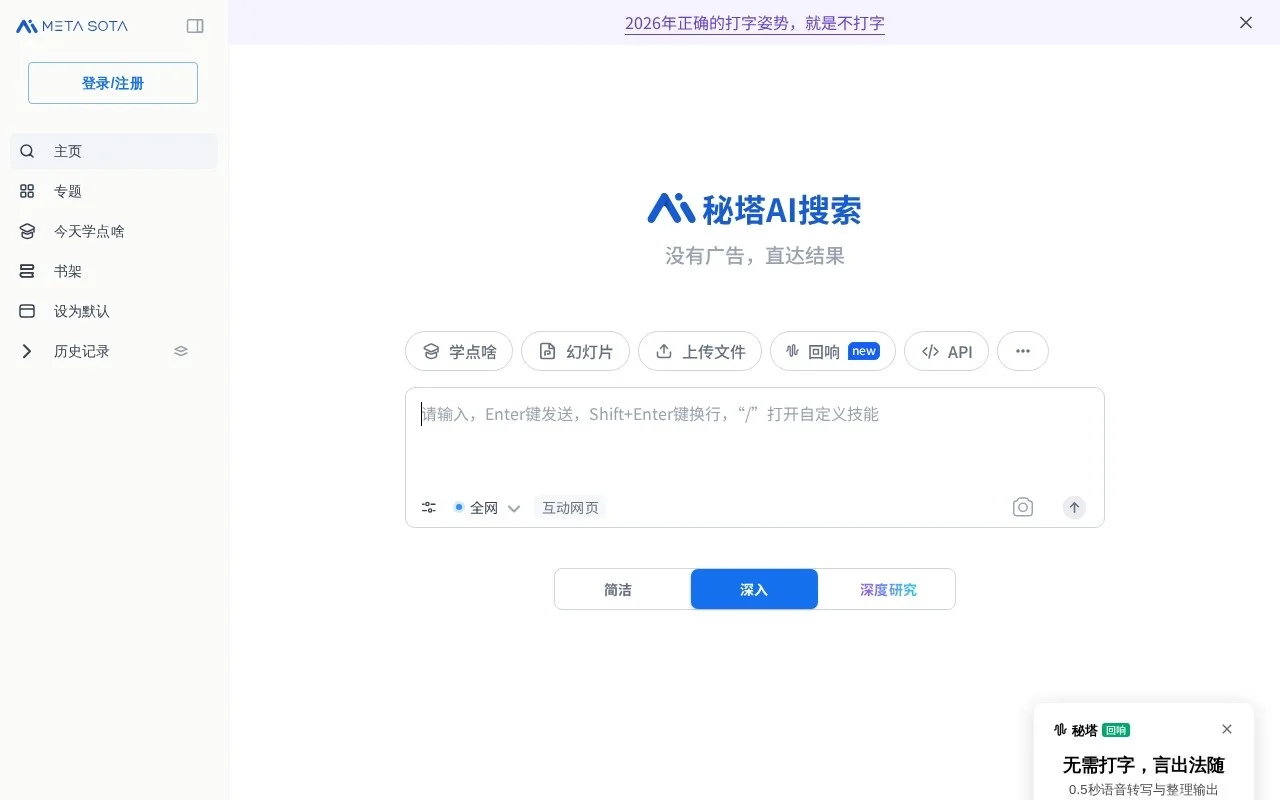Click the graduation cap icon in sidebar

(x=27, y=231)
